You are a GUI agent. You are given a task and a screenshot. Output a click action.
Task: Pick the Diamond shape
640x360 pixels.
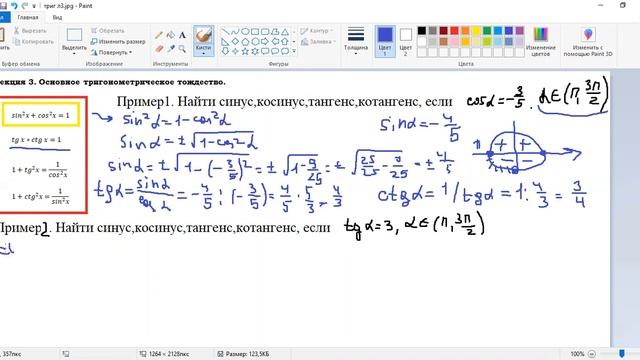tap(235, 42)
